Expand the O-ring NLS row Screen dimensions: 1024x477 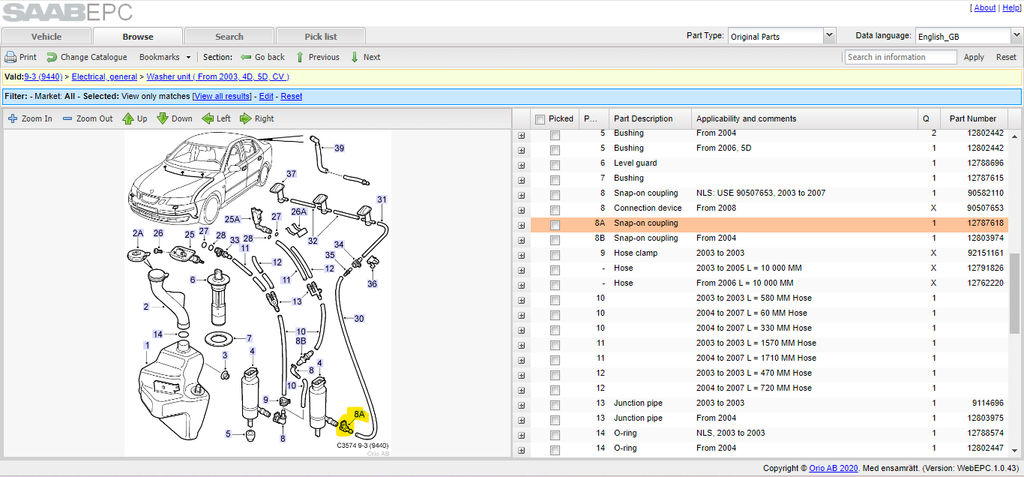pyautogui.click(x=521, y=436)
